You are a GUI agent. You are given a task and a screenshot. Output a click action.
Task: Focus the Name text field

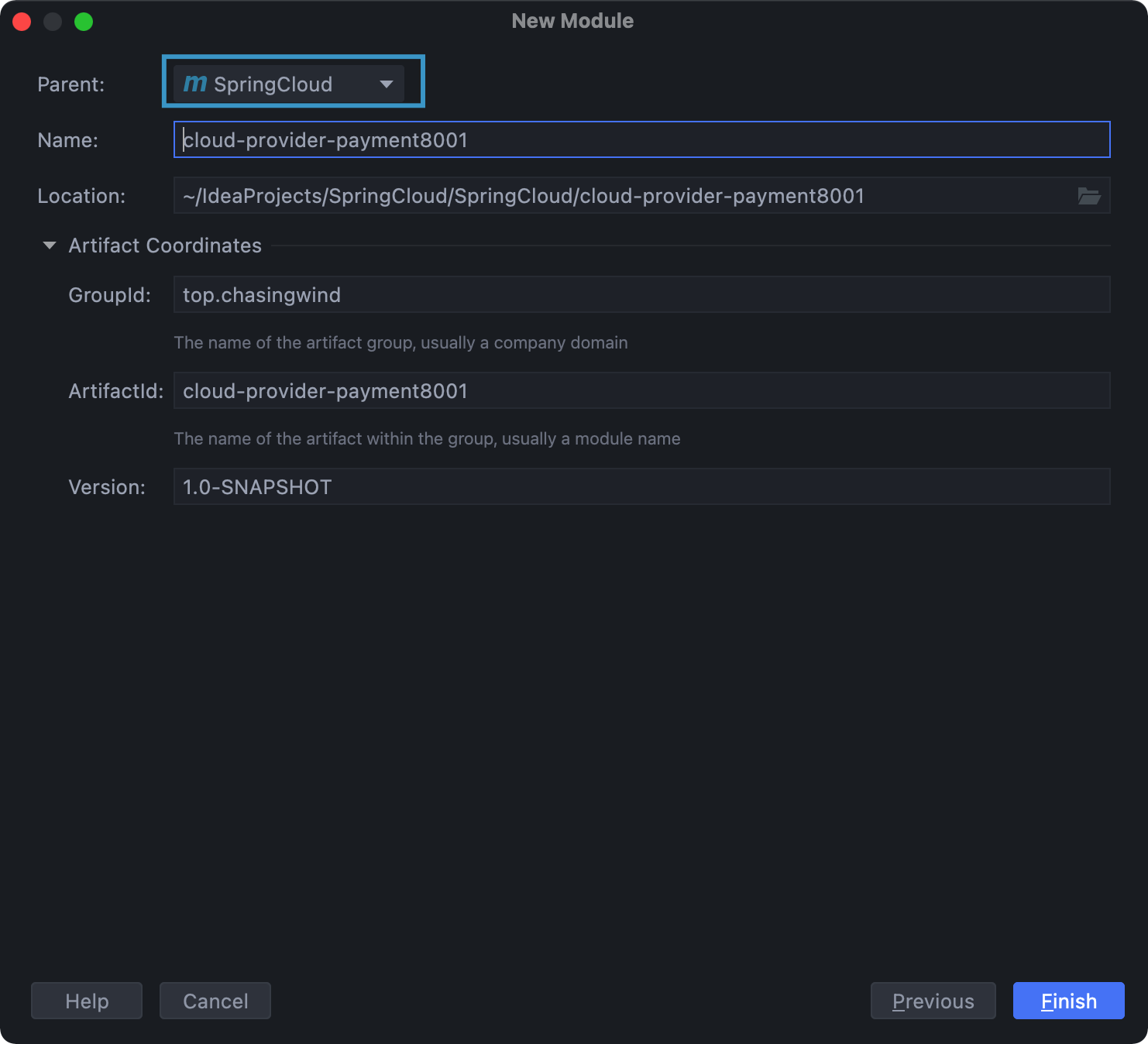(x=641, y=139)
